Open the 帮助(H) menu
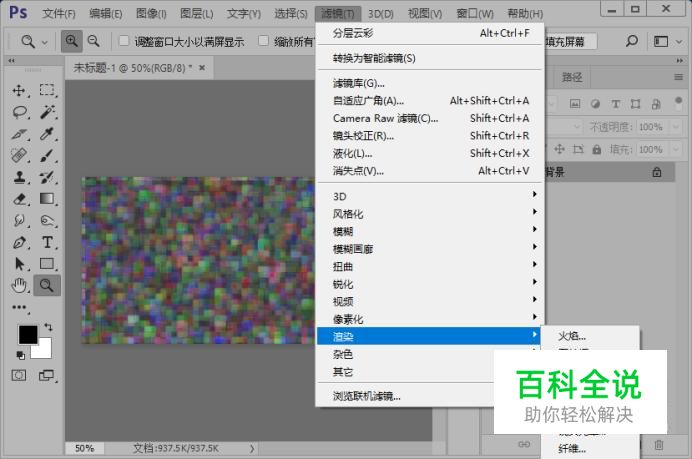The image size is (692, 459). [x=525, y=14]
